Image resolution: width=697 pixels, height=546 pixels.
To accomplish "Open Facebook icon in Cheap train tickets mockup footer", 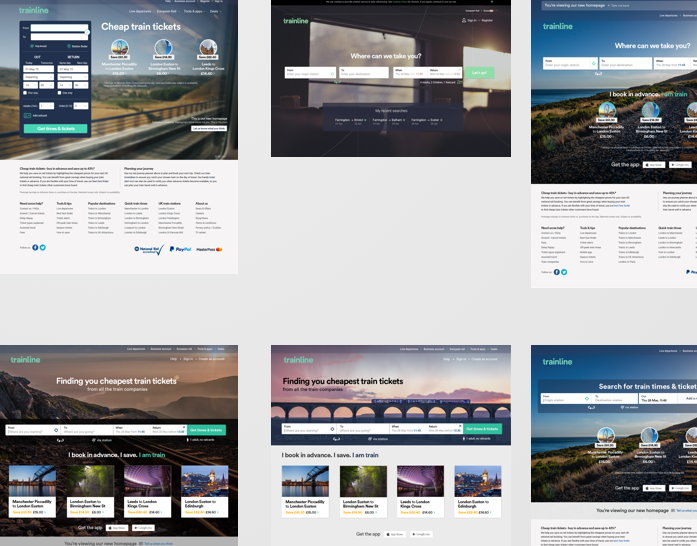I will (35, 248).
